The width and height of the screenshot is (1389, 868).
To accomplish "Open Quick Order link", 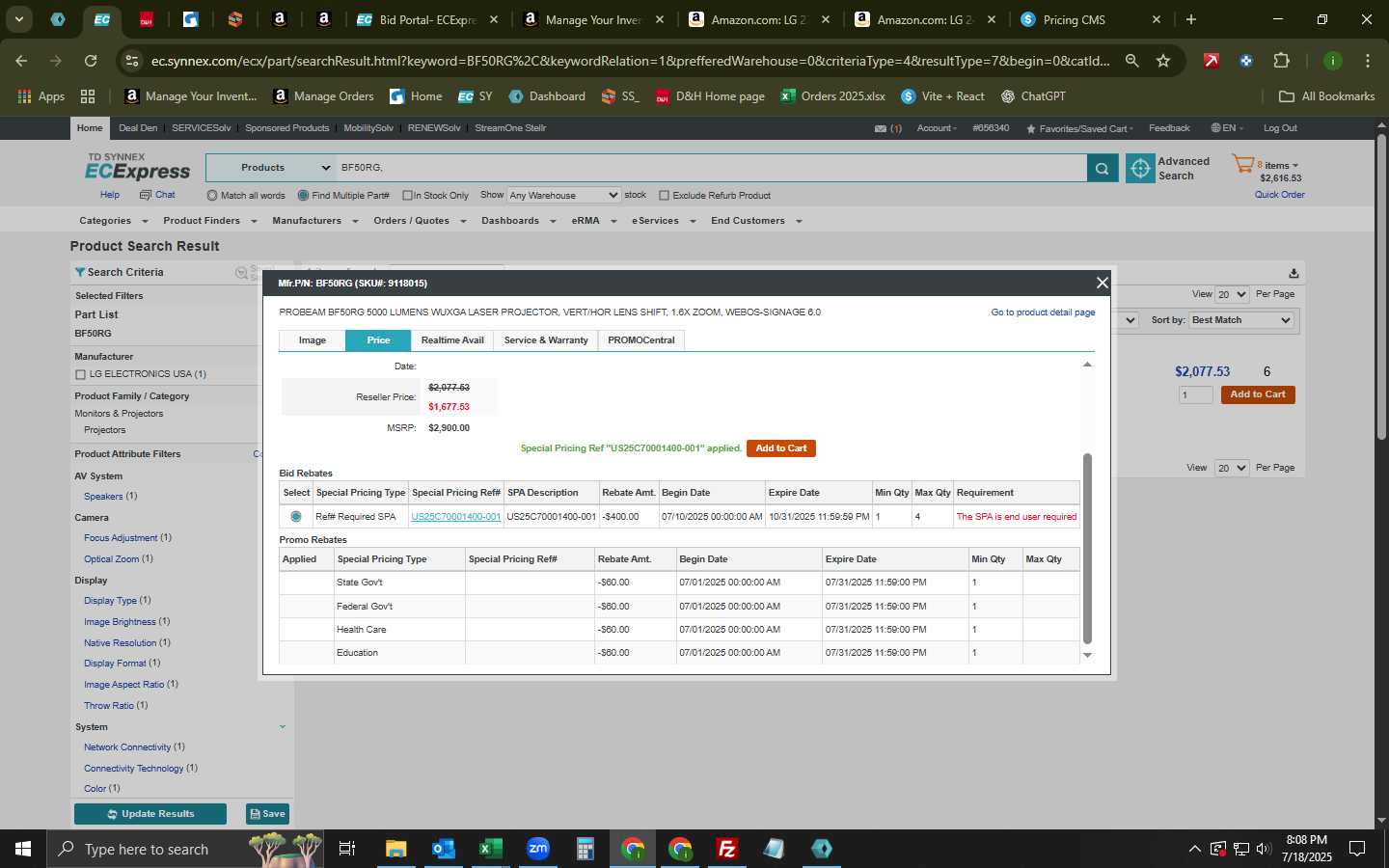I will [1279, 195].
